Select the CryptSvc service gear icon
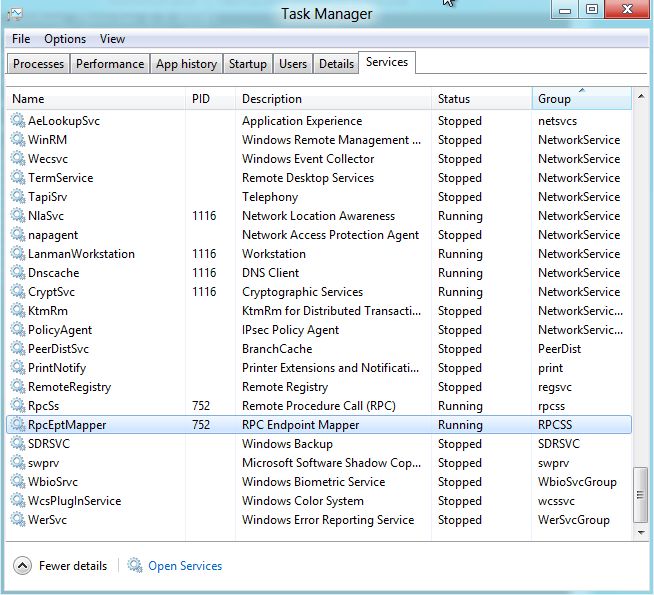Viewport: 654px width, 595px height. click(x=18, y=292)
